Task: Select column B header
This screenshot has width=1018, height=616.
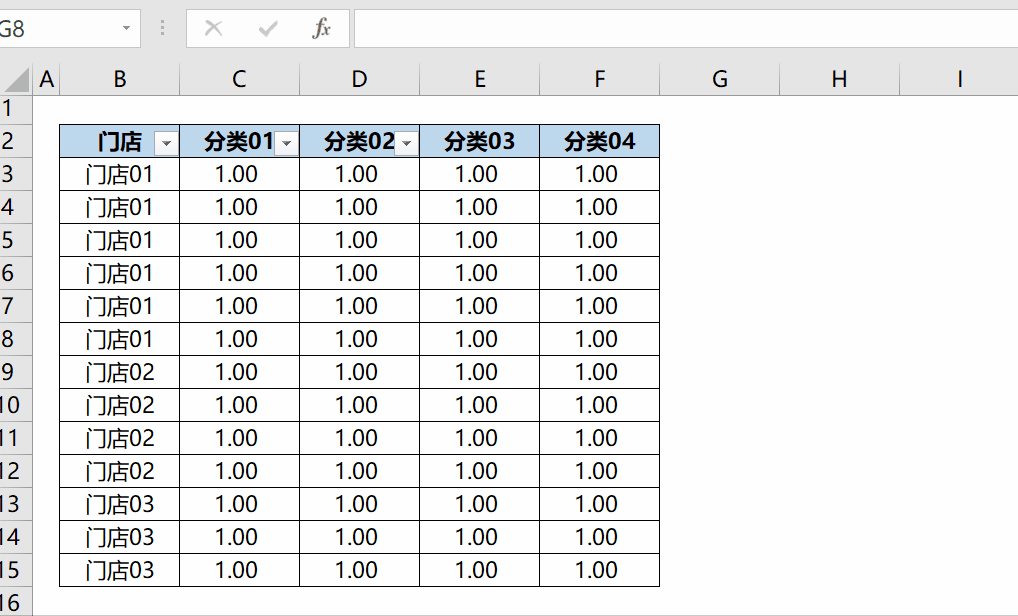Action: click(119, 79)
